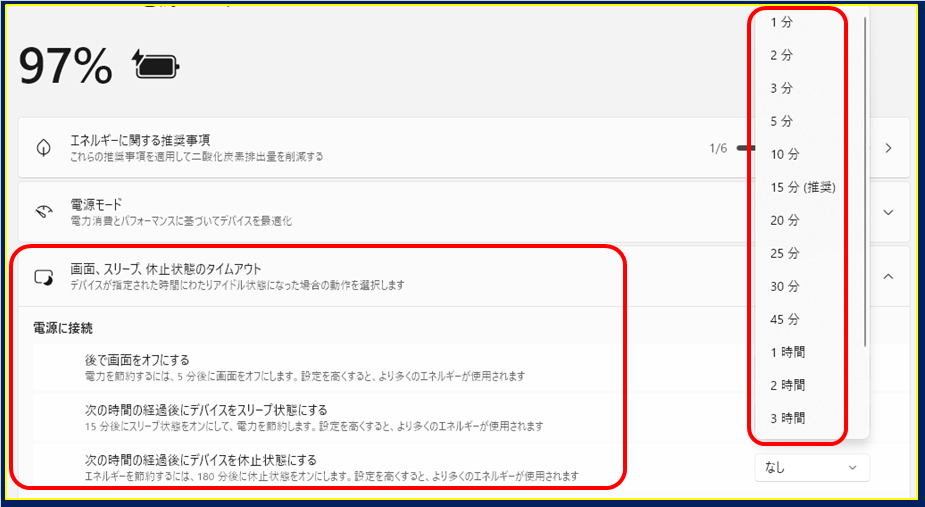Click the dropdown list's vertical scrollbar
This screenshot has height=507, width=925.
865,180
